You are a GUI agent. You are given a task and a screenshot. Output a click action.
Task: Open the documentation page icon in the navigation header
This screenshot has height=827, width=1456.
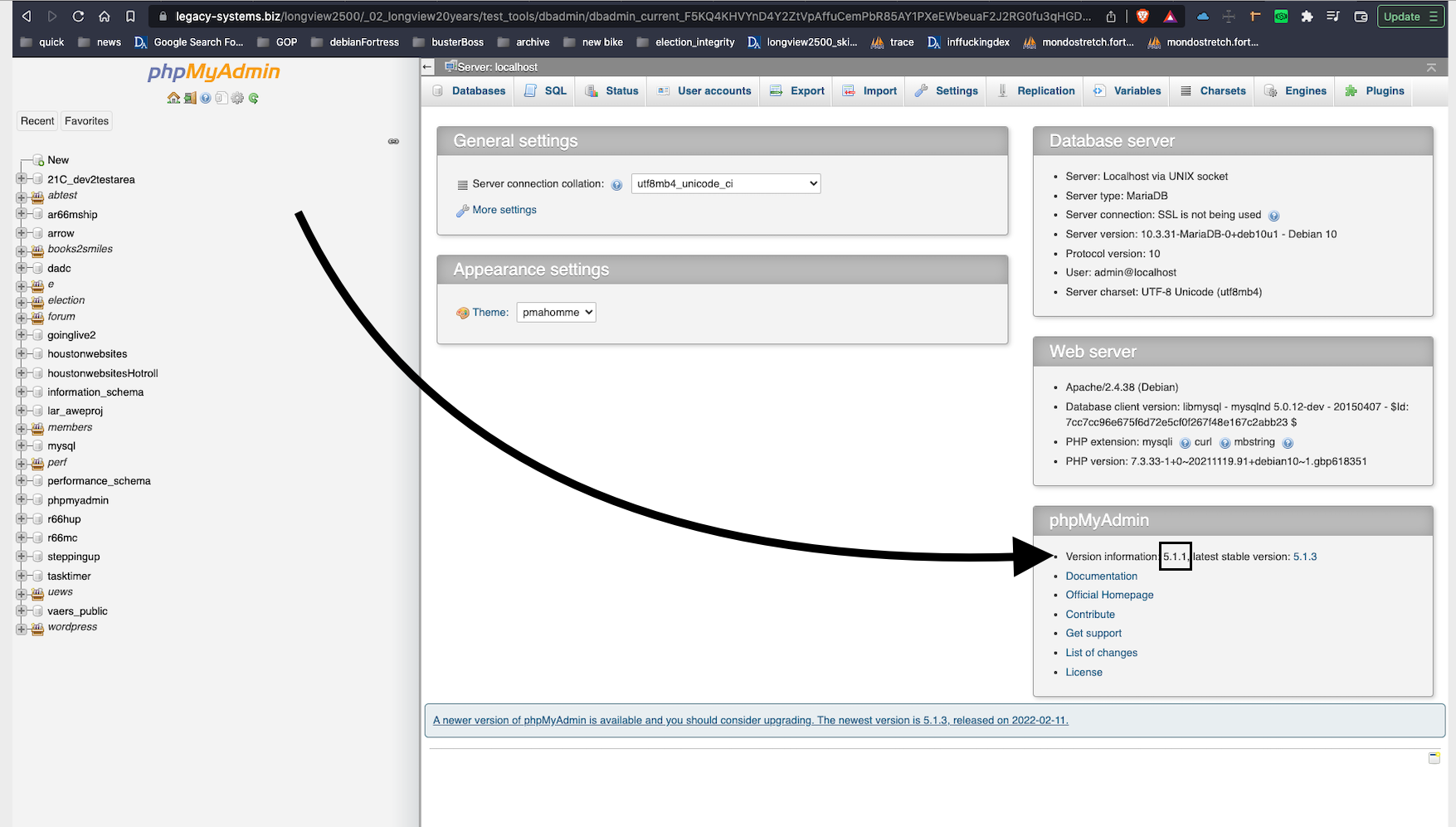click(x=222, y=97)
